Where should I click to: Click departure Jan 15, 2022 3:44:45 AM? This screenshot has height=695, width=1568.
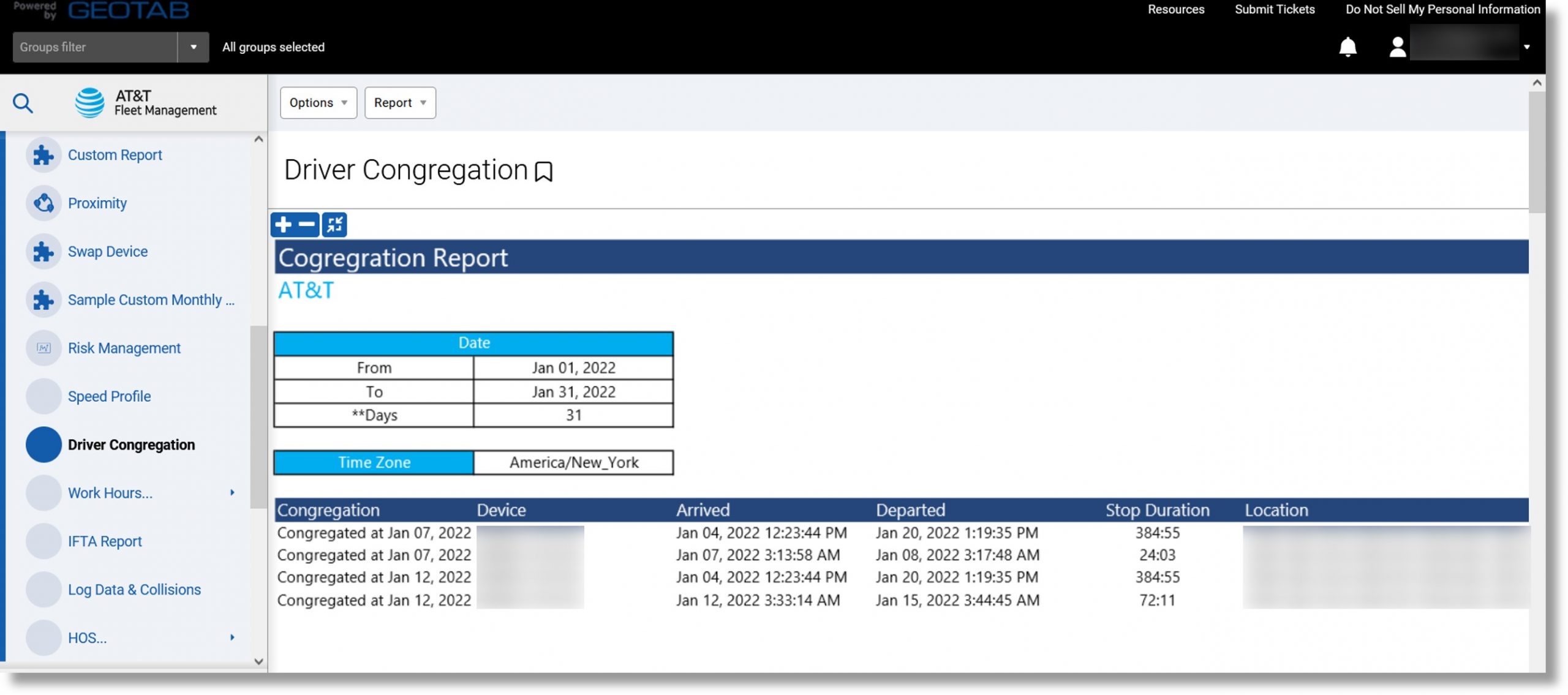(957, 601)
